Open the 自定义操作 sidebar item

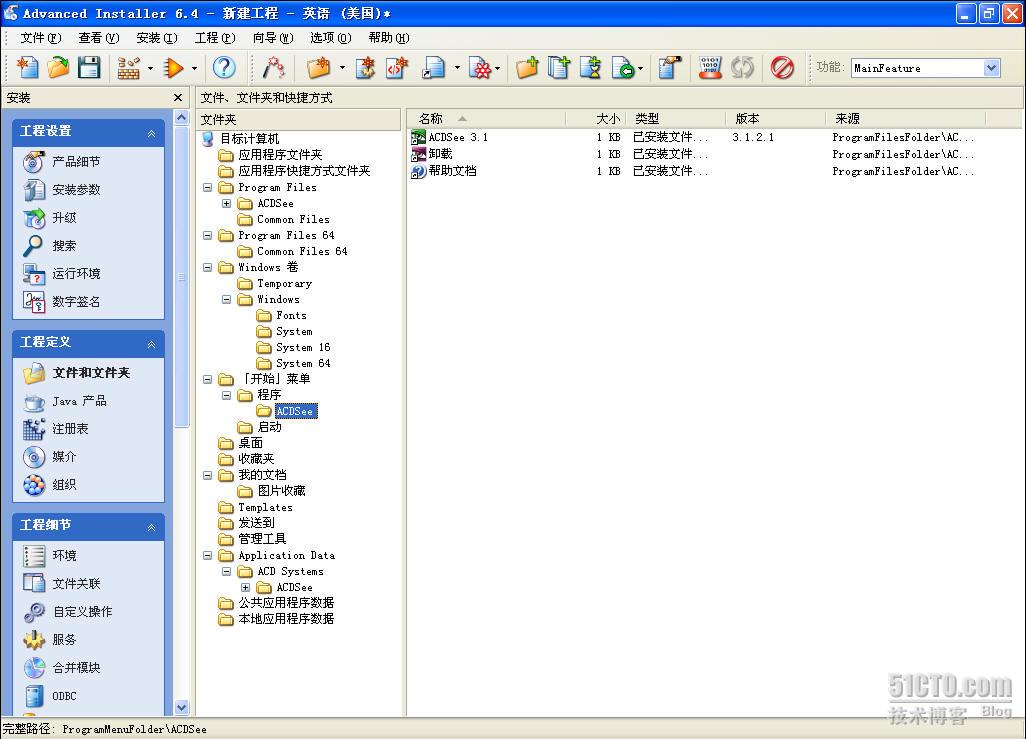[x=68, y=612]
